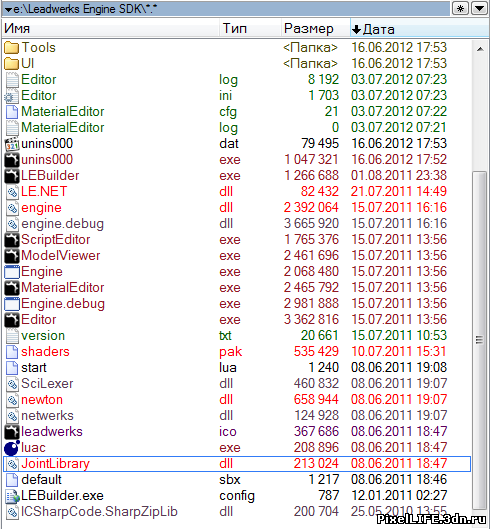Select Editor ini gear icon
Viewport: 491px width, 529px height.
point(12,96)
